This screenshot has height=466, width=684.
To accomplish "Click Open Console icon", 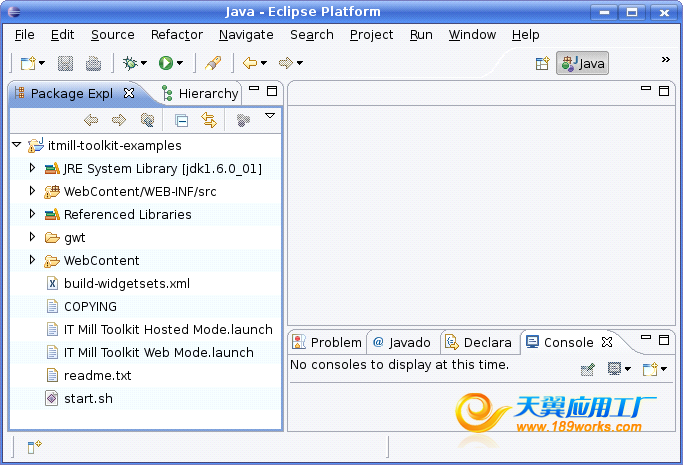I will (650, 369).
